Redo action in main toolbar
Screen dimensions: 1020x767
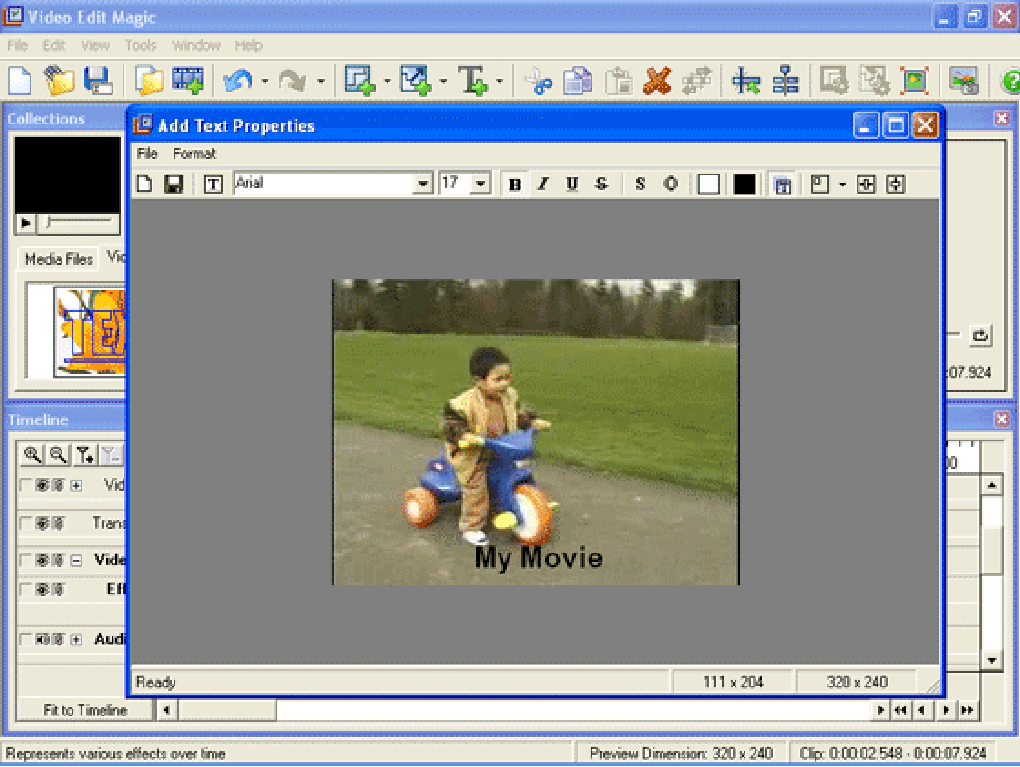pyautogui.click(x=293, y=81)
